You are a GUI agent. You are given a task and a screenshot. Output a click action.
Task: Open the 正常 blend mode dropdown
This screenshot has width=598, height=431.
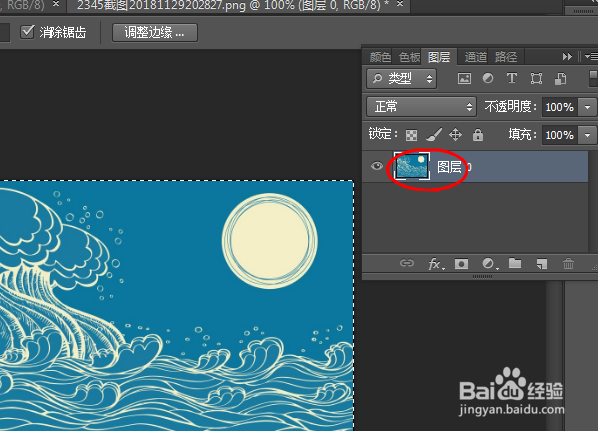[421, 106]
